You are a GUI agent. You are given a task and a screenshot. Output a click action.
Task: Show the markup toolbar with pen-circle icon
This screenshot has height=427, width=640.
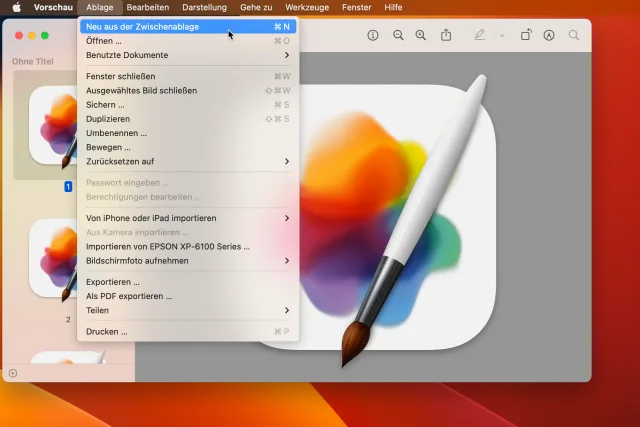pyautogui.click(x=549, y=35)
